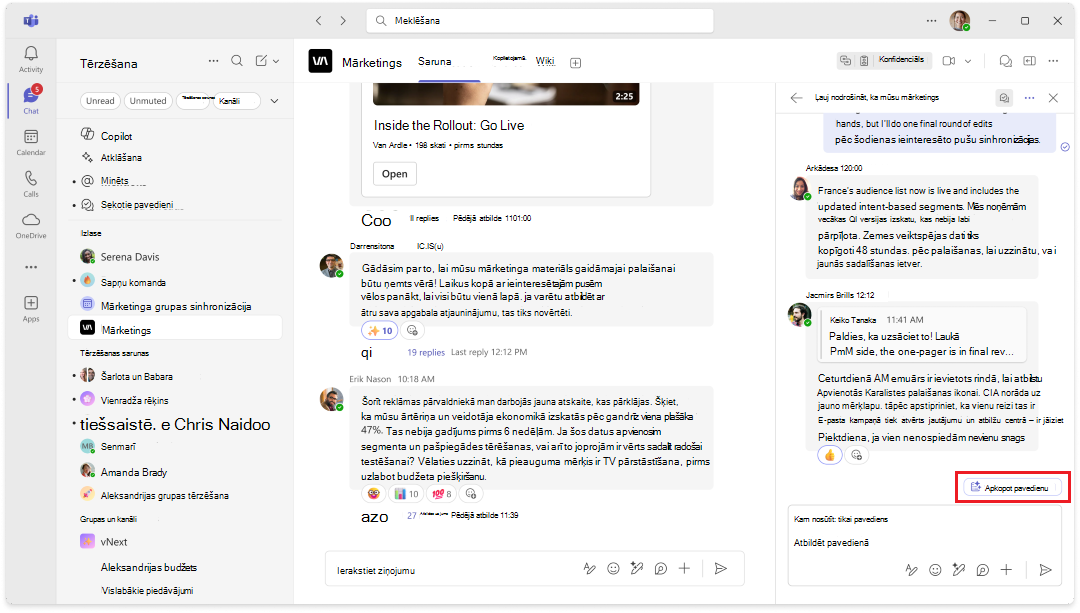The width and height of the screenshot is (1080, 613).
Task: Click Apkopot pavedienu button
Action: click(1012, 488)
